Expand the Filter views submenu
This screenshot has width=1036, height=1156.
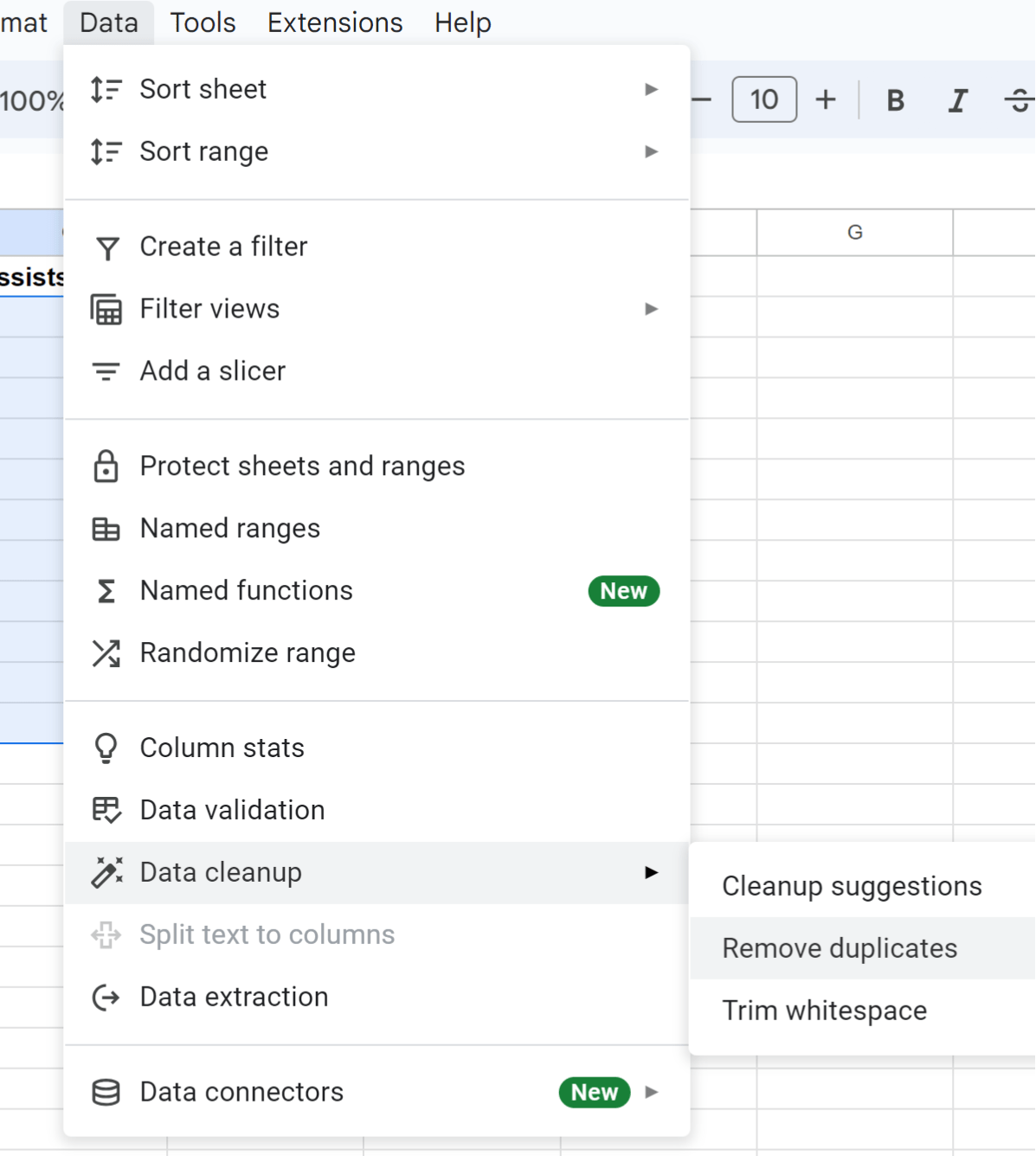[651, 309]
